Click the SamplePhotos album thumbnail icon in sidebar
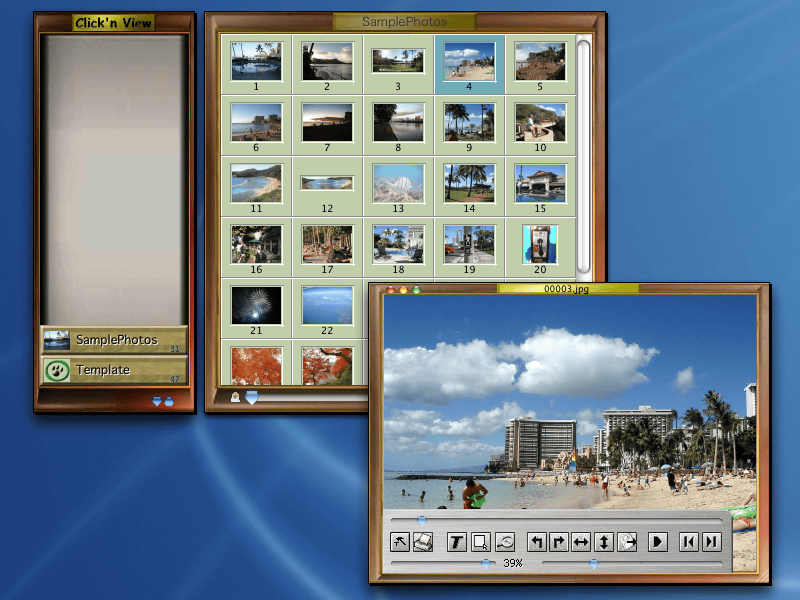 (57, 340)
